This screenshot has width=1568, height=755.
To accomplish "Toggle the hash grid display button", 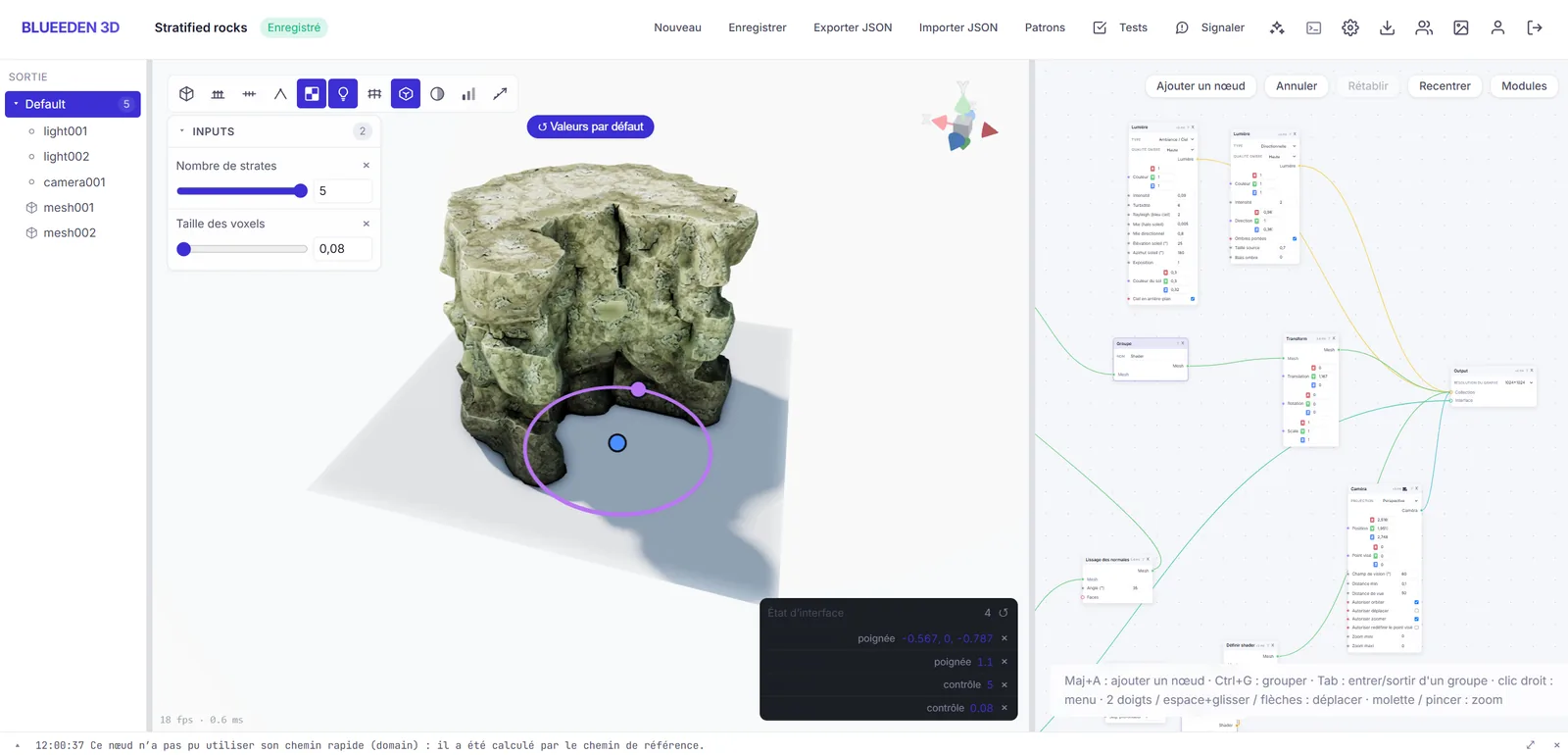I will pos(374,94).
